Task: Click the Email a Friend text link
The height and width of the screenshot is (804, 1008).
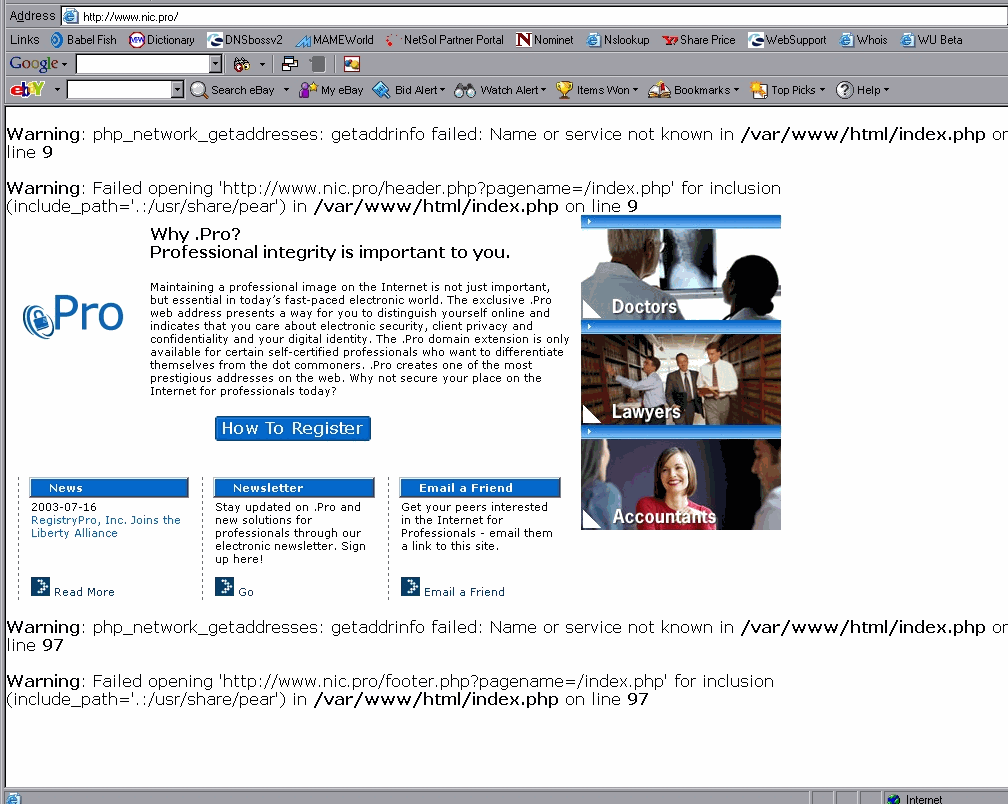Action: (464, 592)
